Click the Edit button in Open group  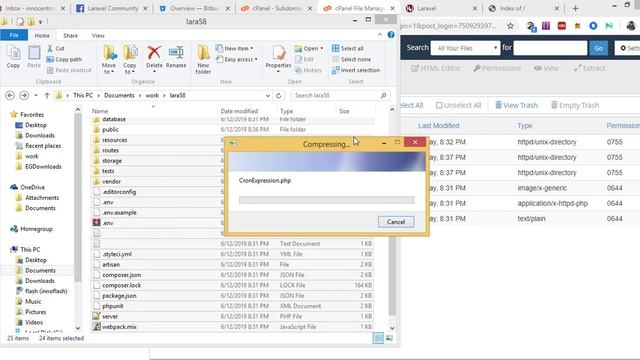point(304,59)
